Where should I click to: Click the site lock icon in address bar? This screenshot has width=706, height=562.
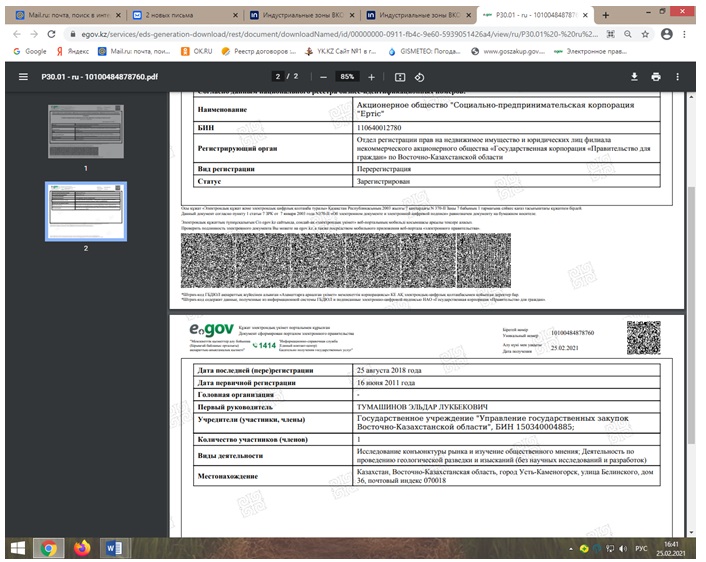click(73, 34)
